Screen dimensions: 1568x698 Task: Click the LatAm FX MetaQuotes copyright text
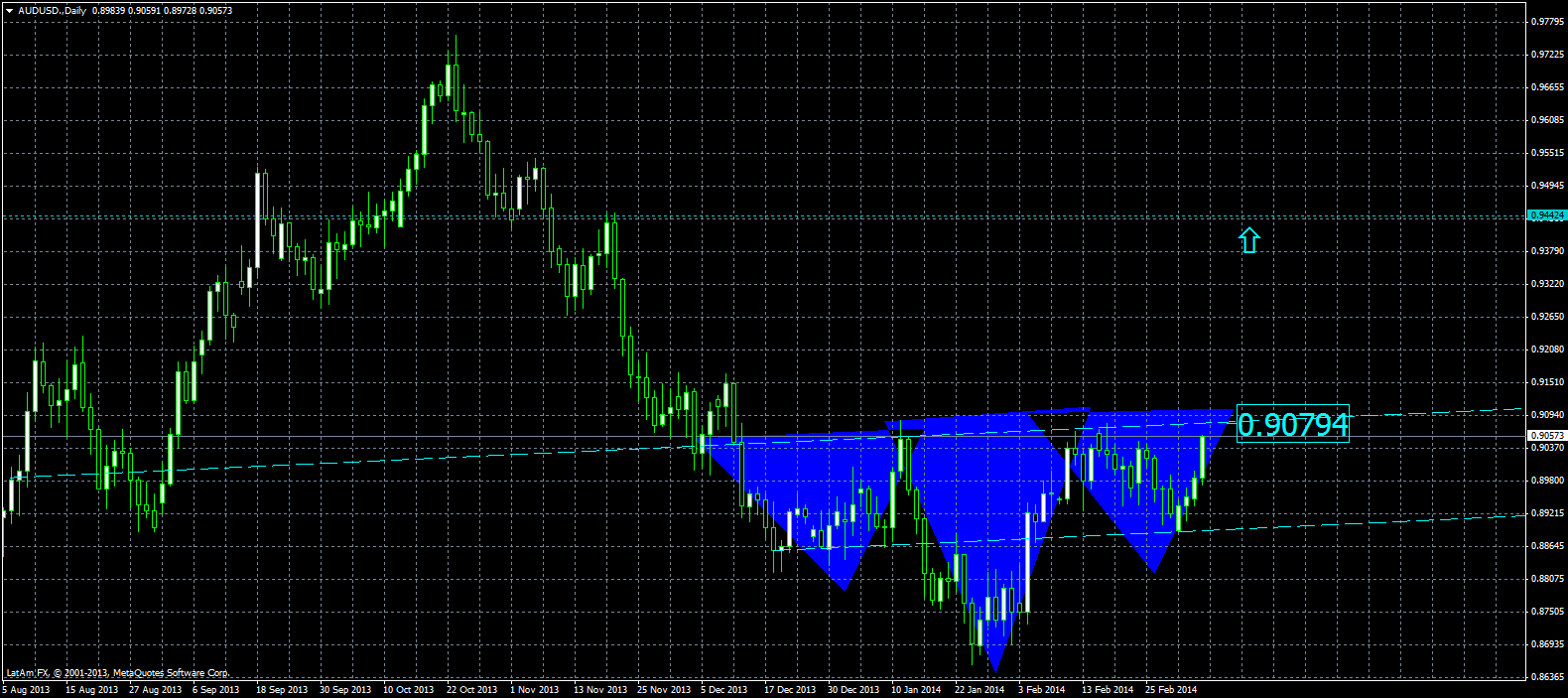118,673
